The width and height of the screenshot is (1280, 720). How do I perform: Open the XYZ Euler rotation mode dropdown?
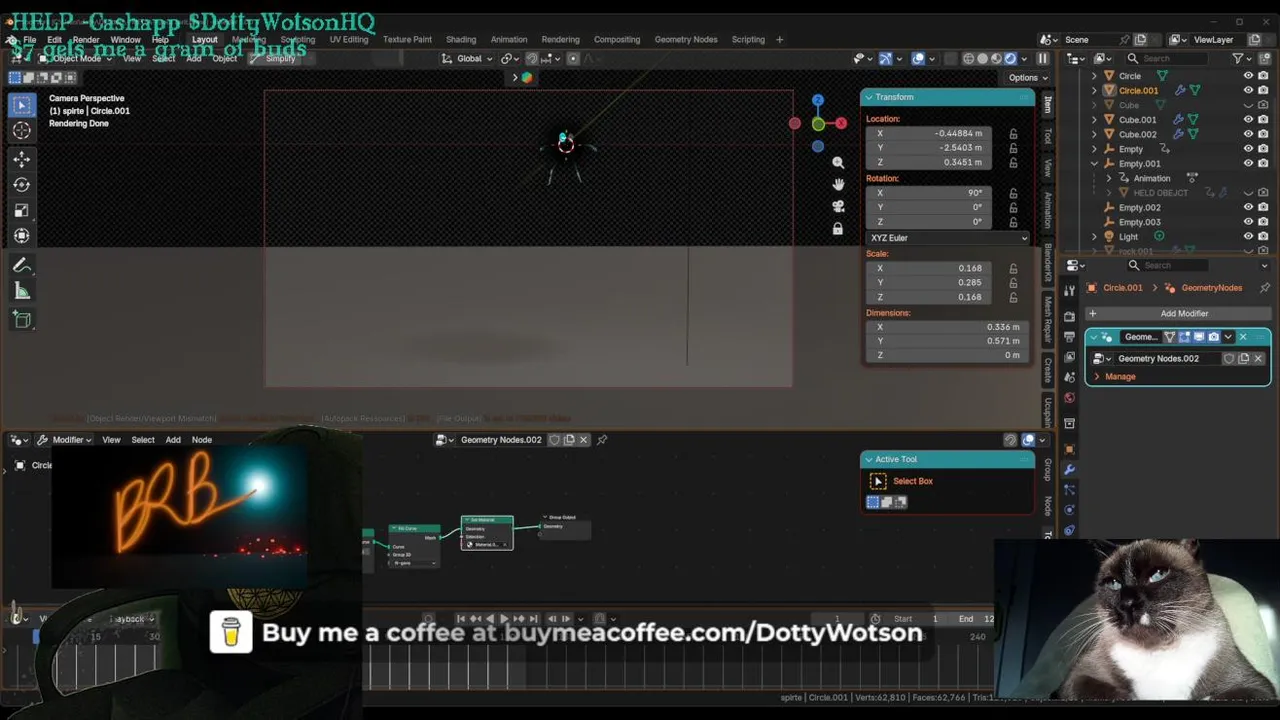click(x=947, y=238)
